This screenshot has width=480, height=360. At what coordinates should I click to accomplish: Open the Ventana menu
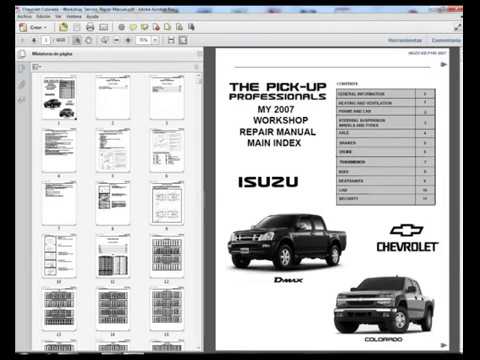pos(74,16)
